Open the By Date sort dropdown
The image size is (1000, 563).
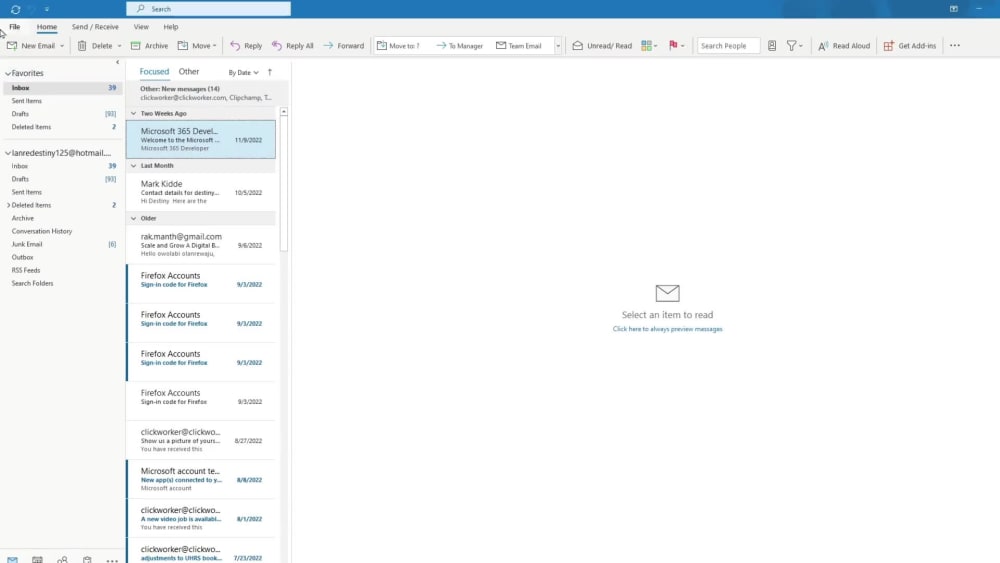coord(244,73)
